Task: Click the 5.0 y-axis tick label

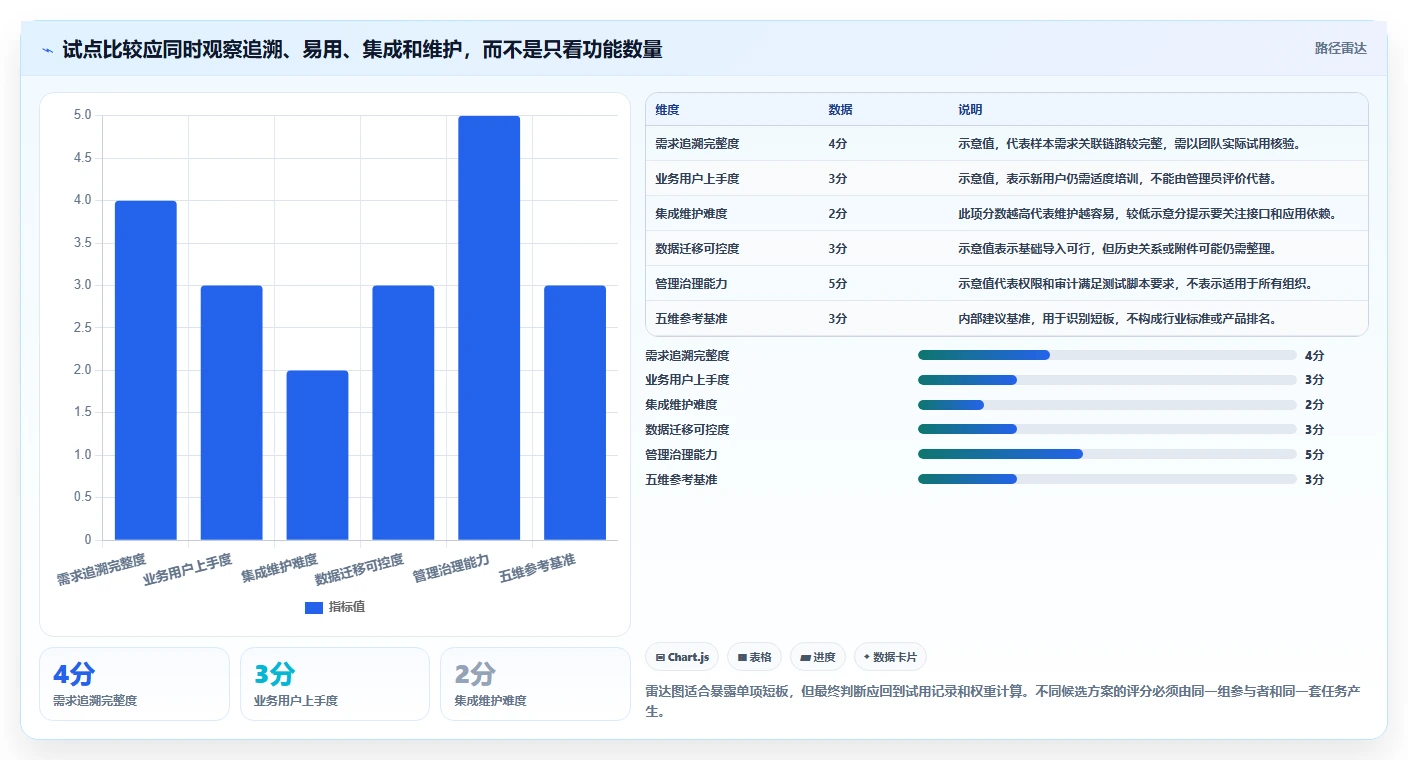Action: [x=82, y=115]
